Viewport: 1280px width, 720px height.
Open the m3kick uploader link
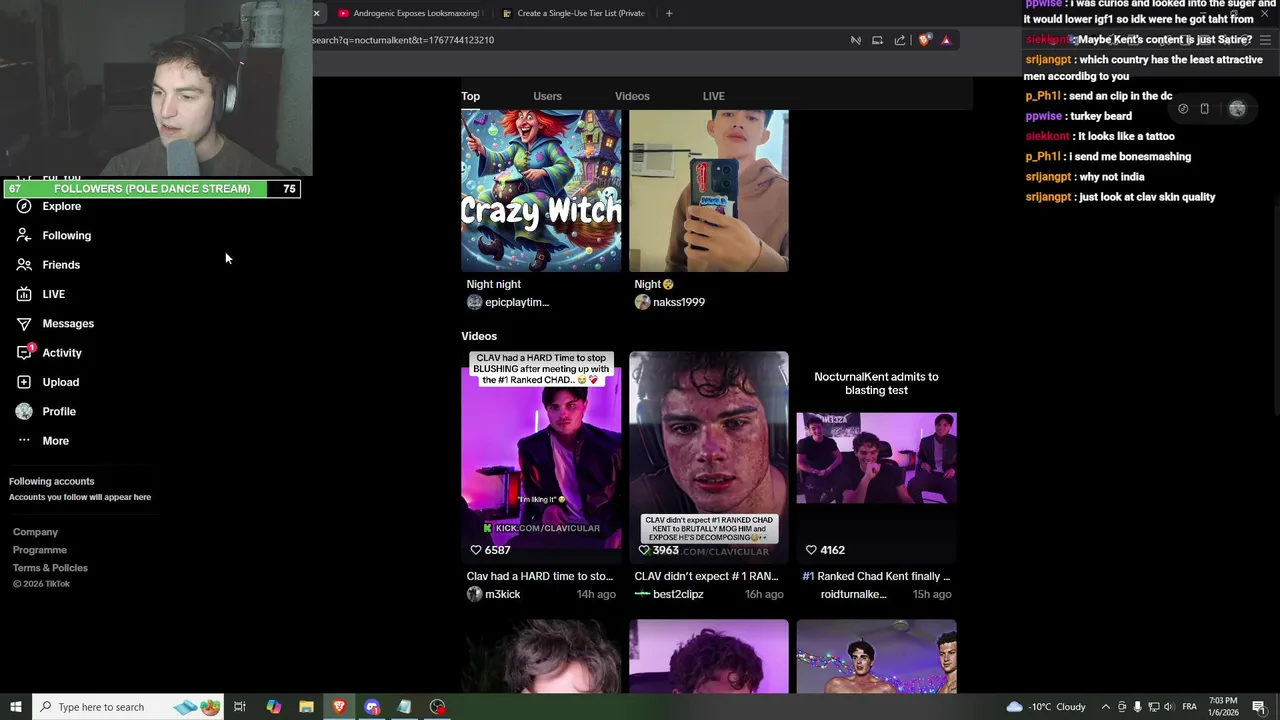pos(494,594)
